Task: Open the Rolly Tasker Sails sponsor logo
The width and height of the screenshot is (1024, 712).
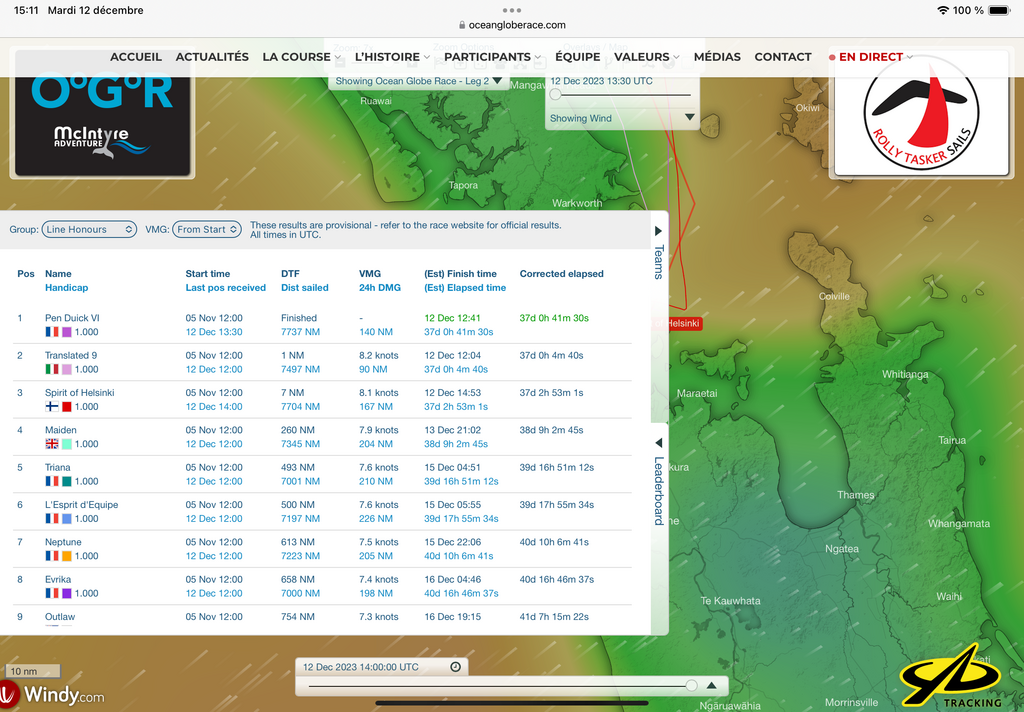Action: [921, 114]
